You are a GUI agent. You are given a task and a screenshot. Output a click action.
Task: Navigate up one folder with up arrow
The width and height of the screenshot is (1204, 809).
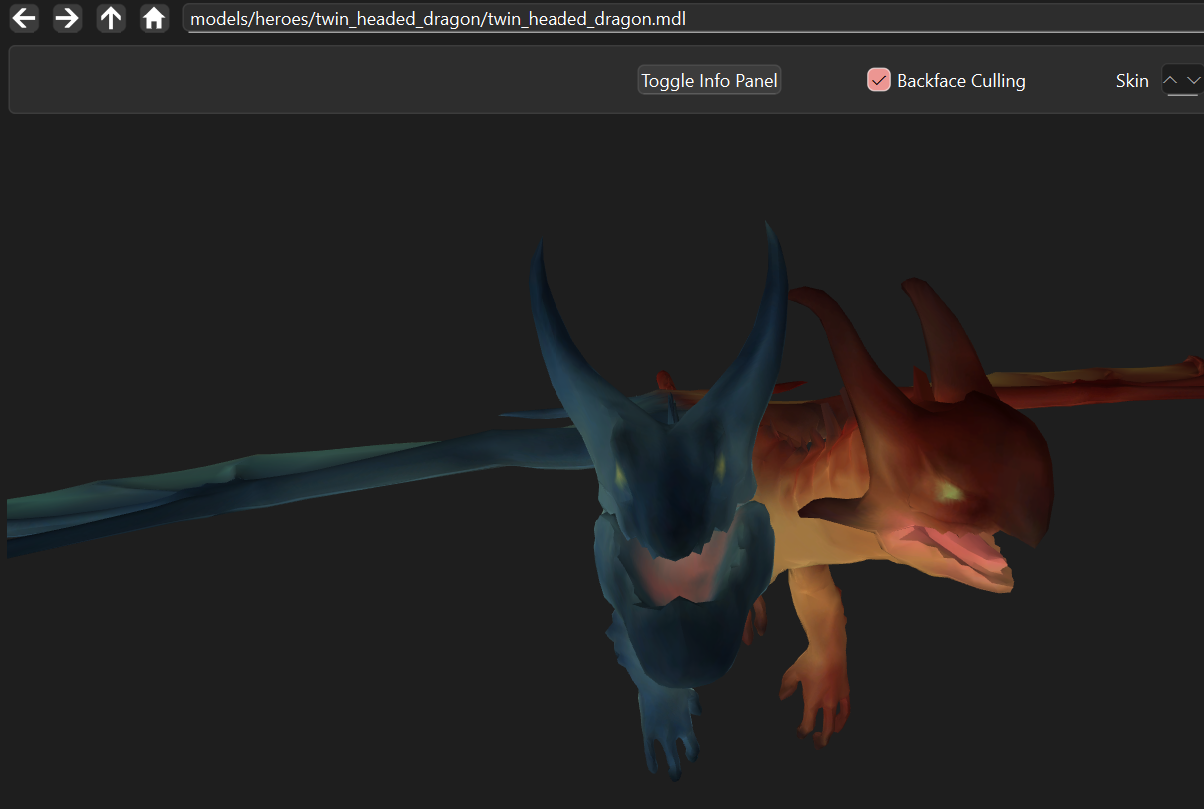click(111, 18)
